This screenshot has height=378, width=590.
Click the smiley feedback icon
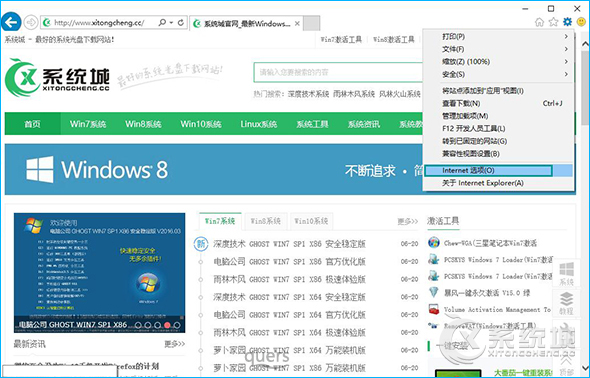click(x=581, y=22)
